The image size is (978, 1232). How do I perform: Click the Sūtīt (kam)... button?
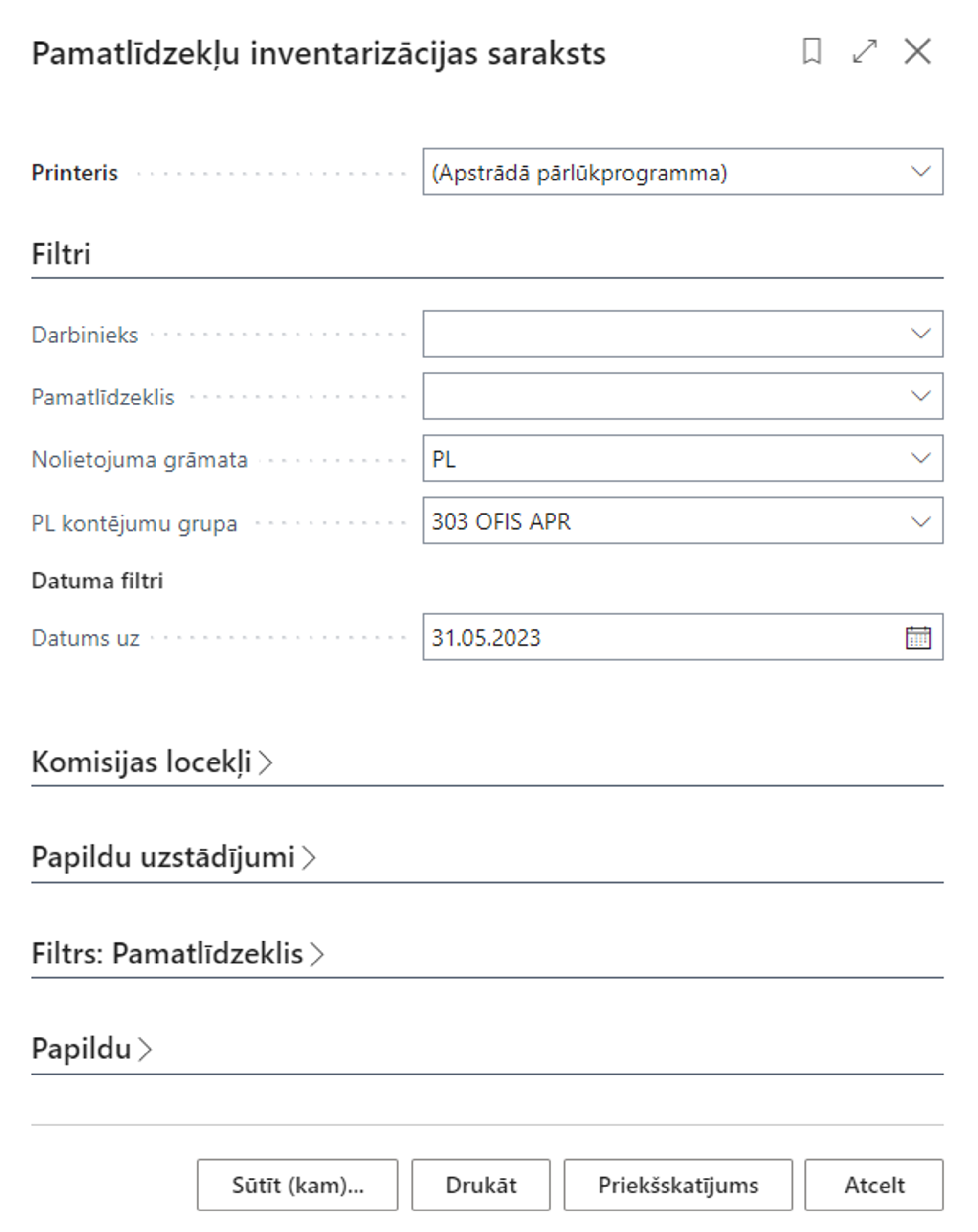point(297,1185)
